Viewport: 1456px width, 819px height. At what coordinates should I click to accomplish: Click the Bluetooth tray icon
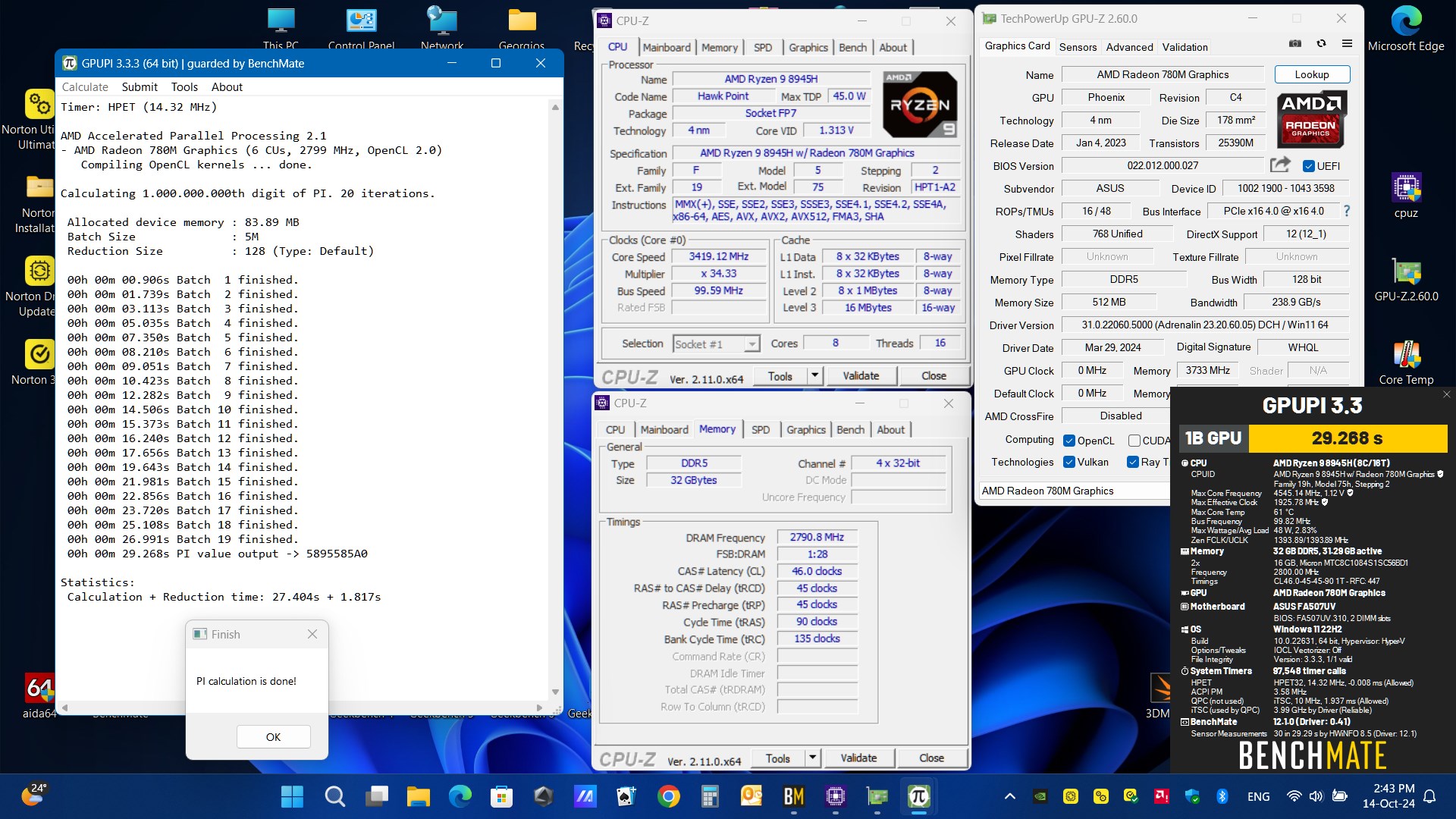(x=1222, y=796)
